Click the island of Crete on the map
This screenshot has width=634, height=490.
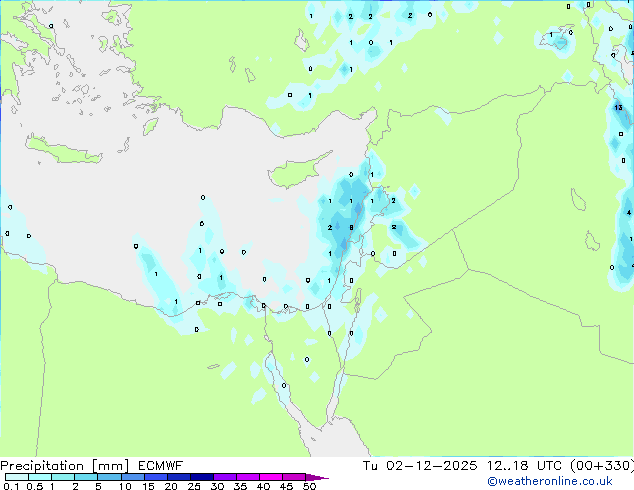pos(63,149)
